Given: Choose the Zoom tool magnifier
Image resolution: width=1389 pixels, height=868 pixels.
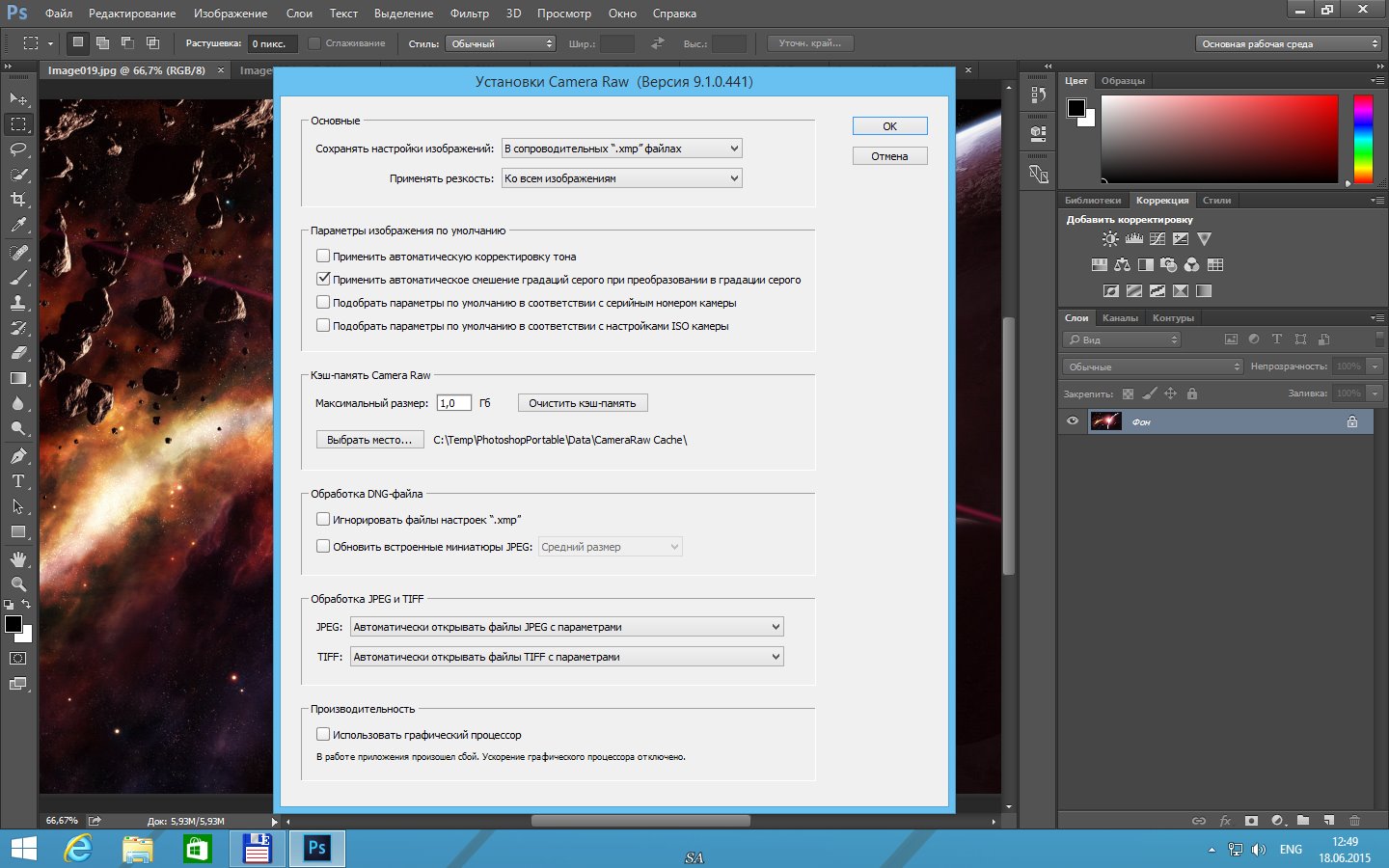Looking at the screenshot, I should click(18, 583).
